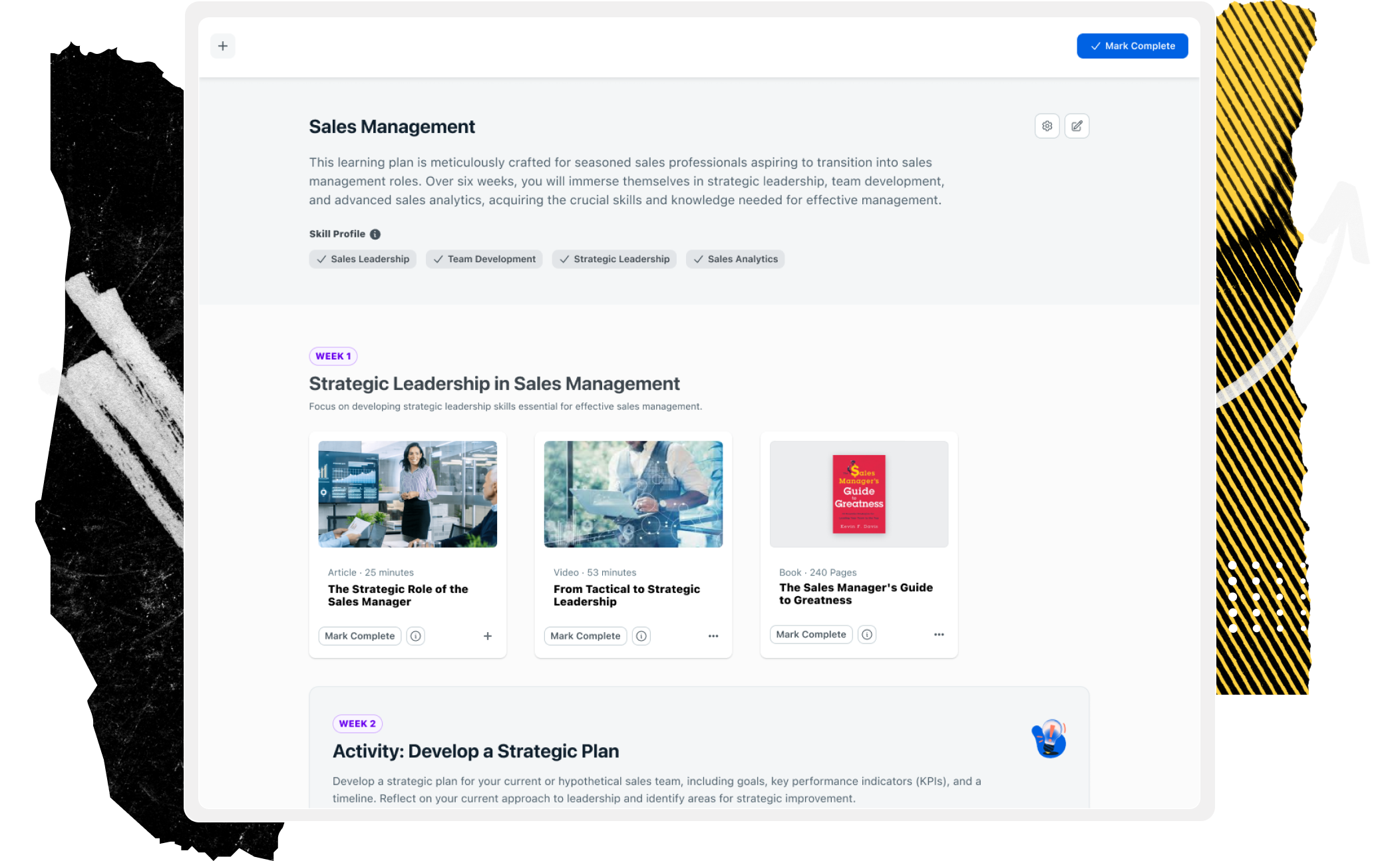The height and width of the screenshot is (861, 1400).
Task: Show info for From Tactical to Strategic video
Action: [x=641, y=636]
